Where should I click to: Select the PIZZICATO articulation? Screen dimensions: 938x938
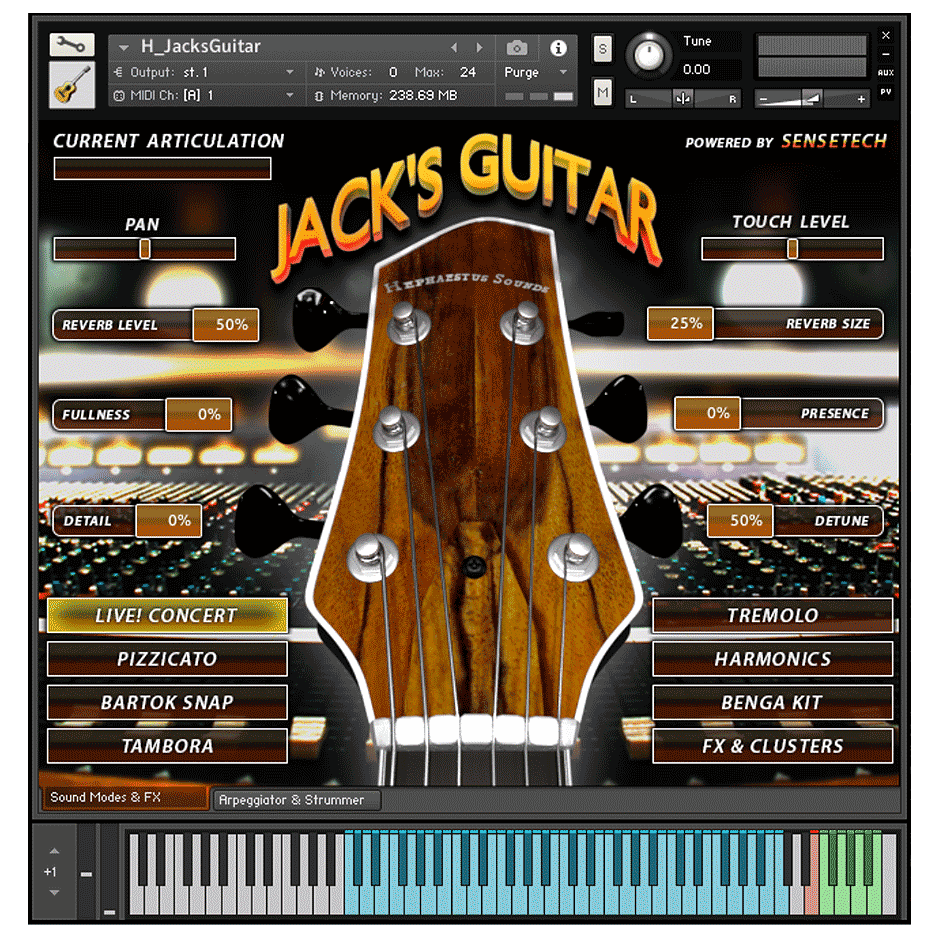point(168,659)
